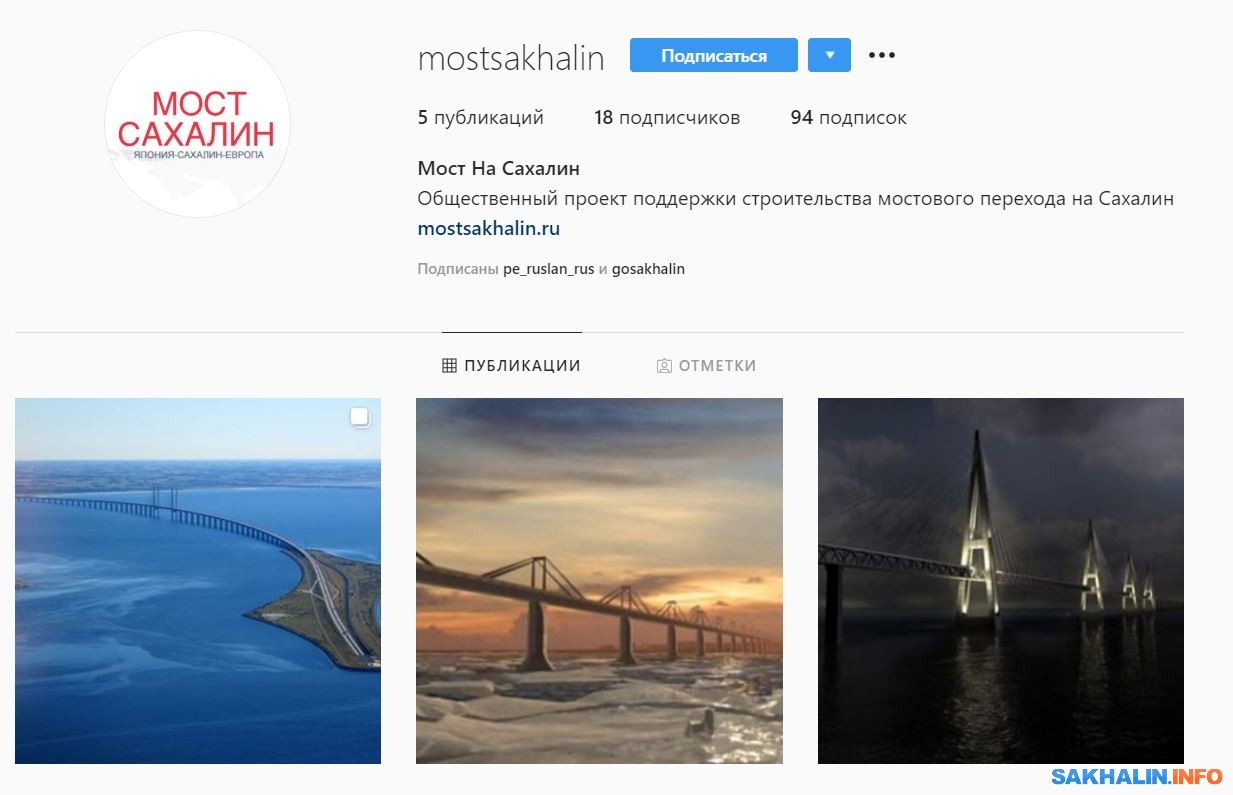The width and height of the screenshot is (1233, 795).
Task: Open the night cable-stayed bridge post
Action: click(1001, 581)
